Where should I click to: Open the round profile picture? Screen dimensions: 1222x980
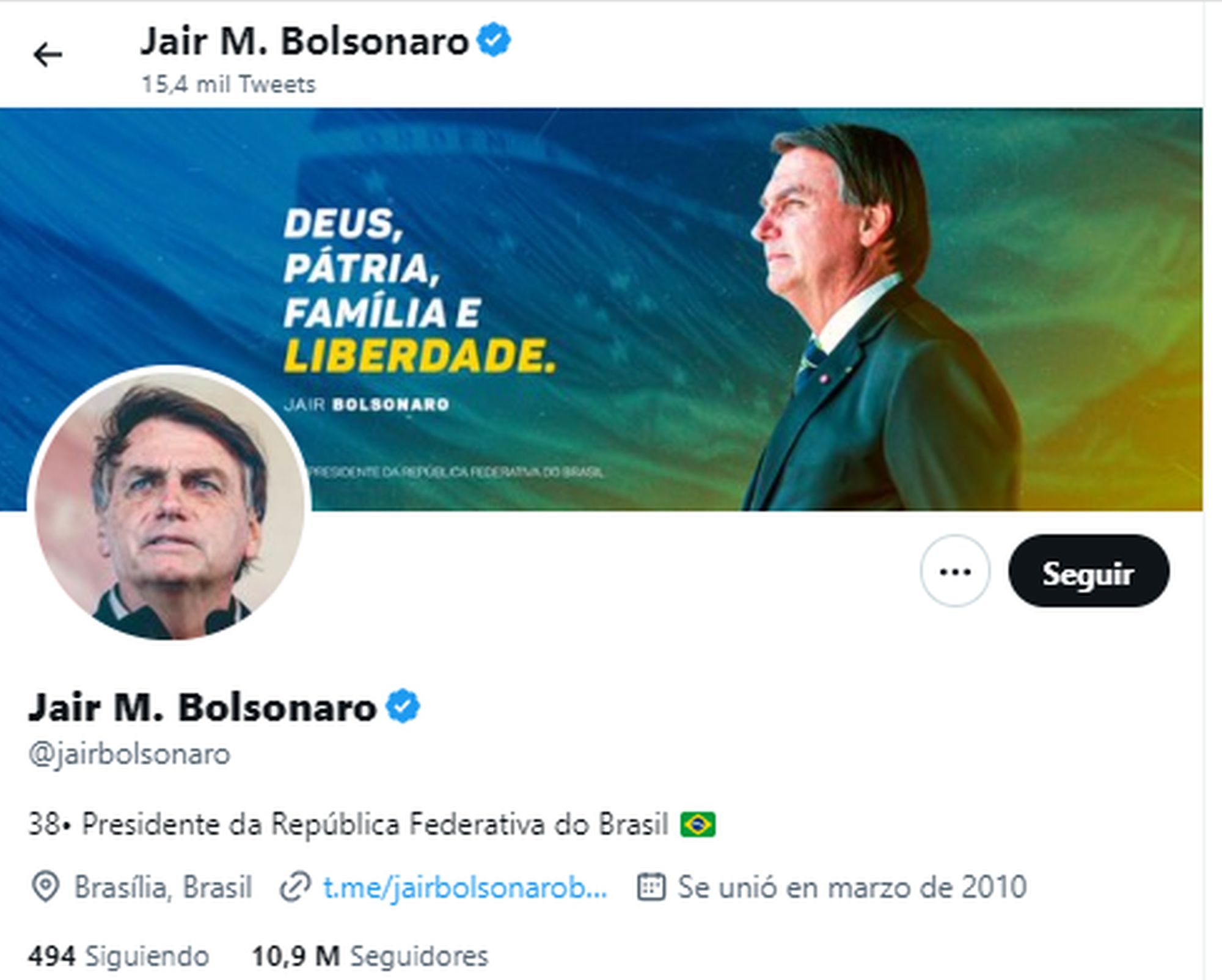coord(169,503)
